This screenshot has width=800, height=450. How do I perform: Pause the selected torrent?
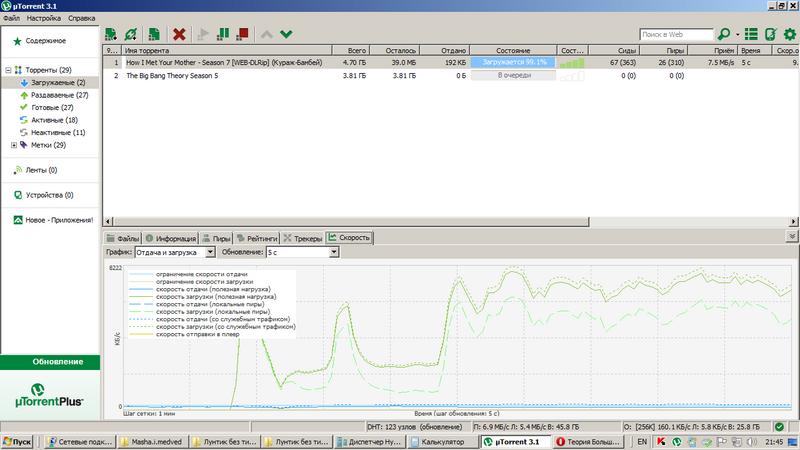tap(223, 34)
